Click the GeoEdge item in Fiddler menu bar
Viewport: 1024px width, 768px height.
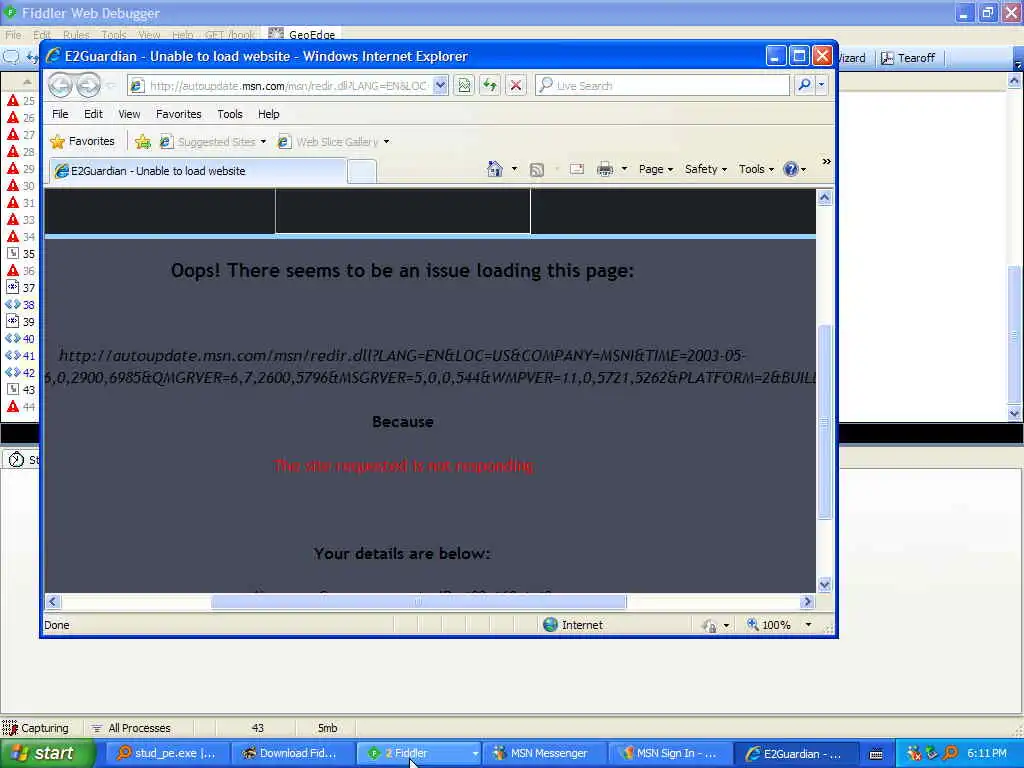(x=302, y=35)
